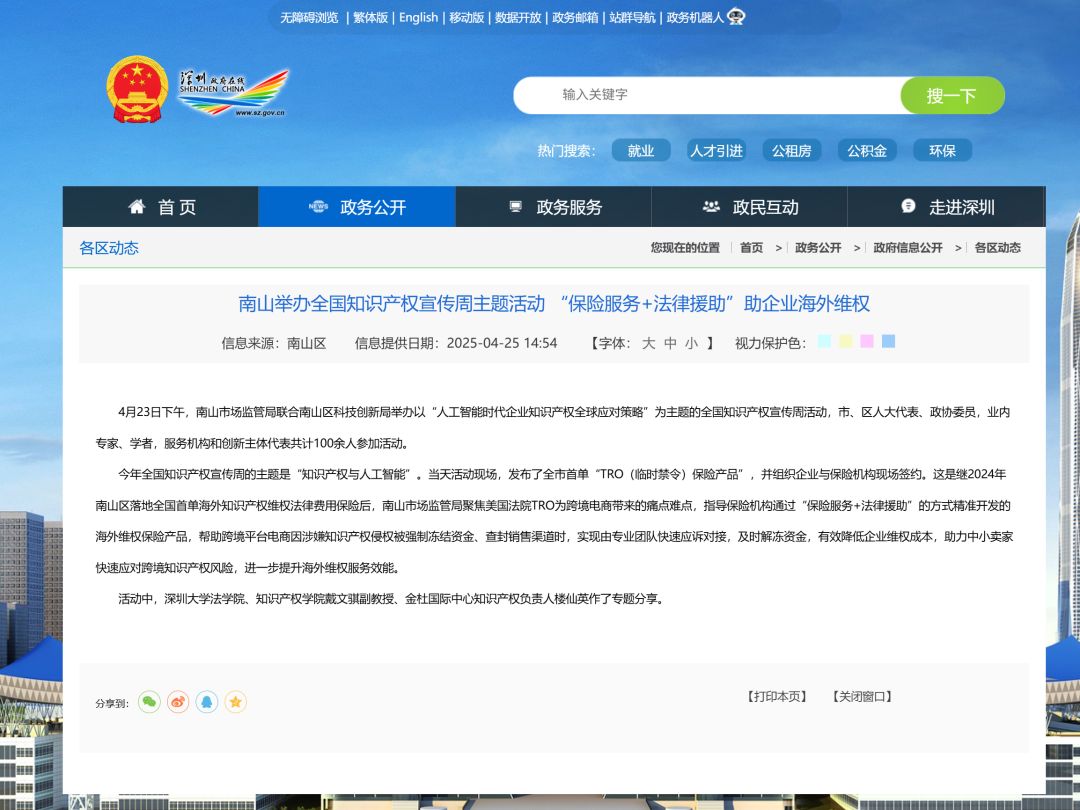Click the 打印本页 print link
The image size is (1080, 810).
tap(777, 697)
